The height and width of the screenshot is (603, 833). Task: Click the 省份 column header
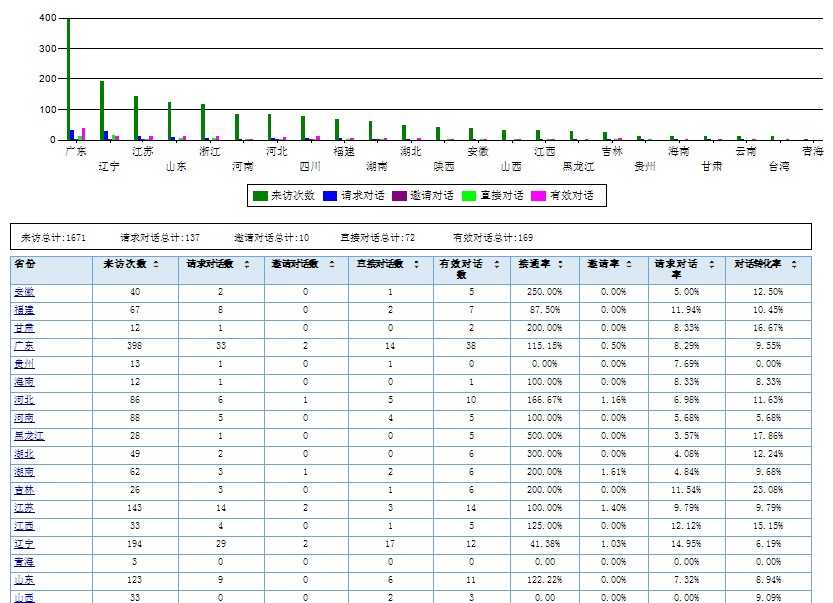coord(25,265)
